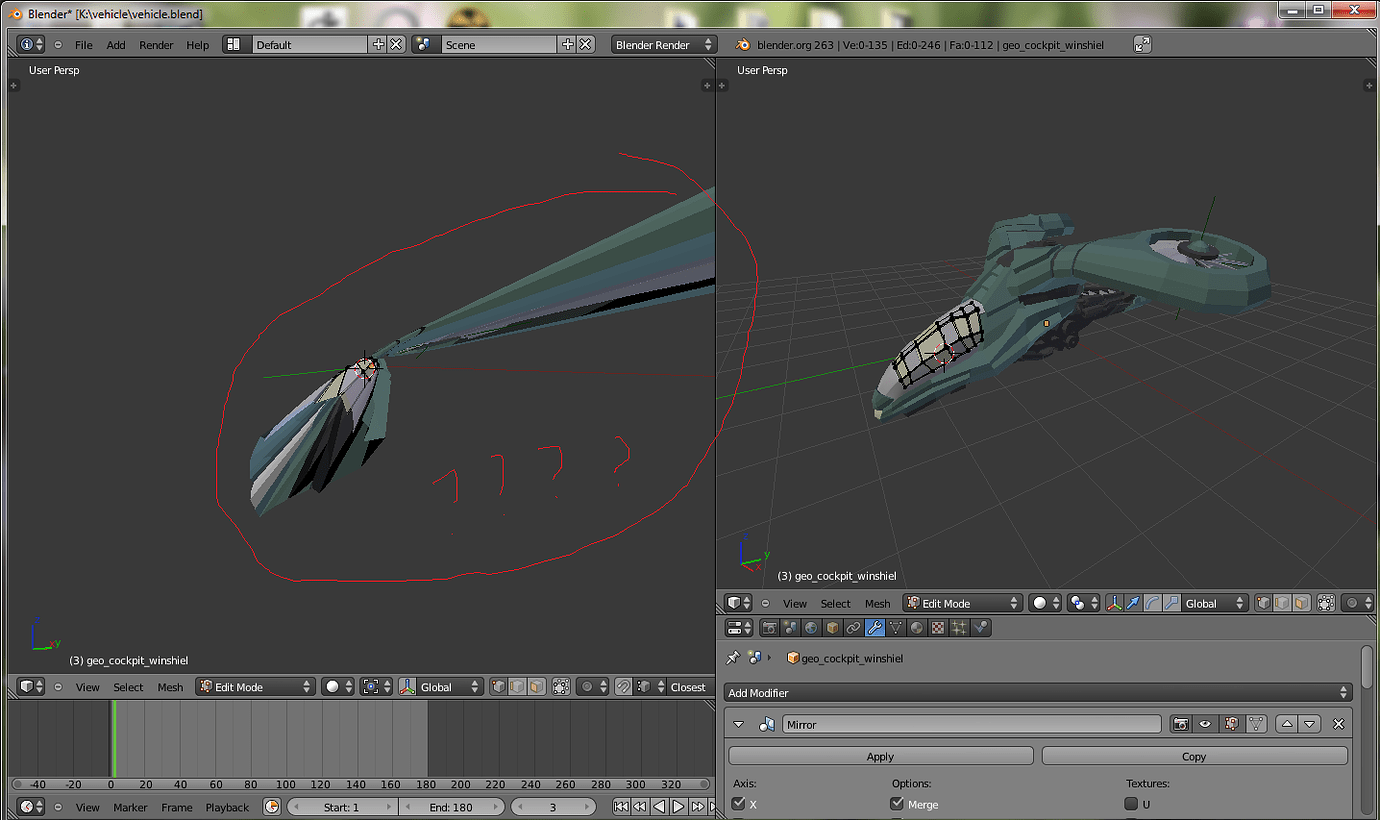Open the Add menu in Info header

[116, 45]
